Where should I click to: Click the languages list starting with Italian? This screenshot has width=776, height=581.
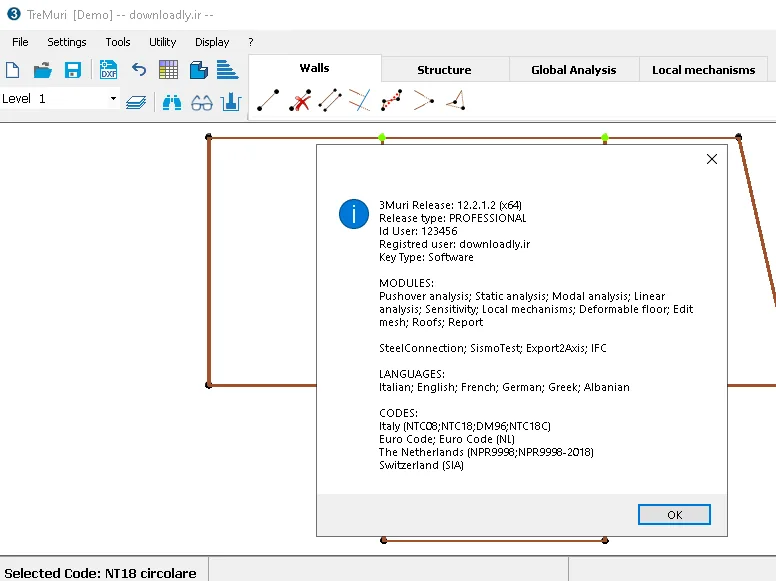504,387
